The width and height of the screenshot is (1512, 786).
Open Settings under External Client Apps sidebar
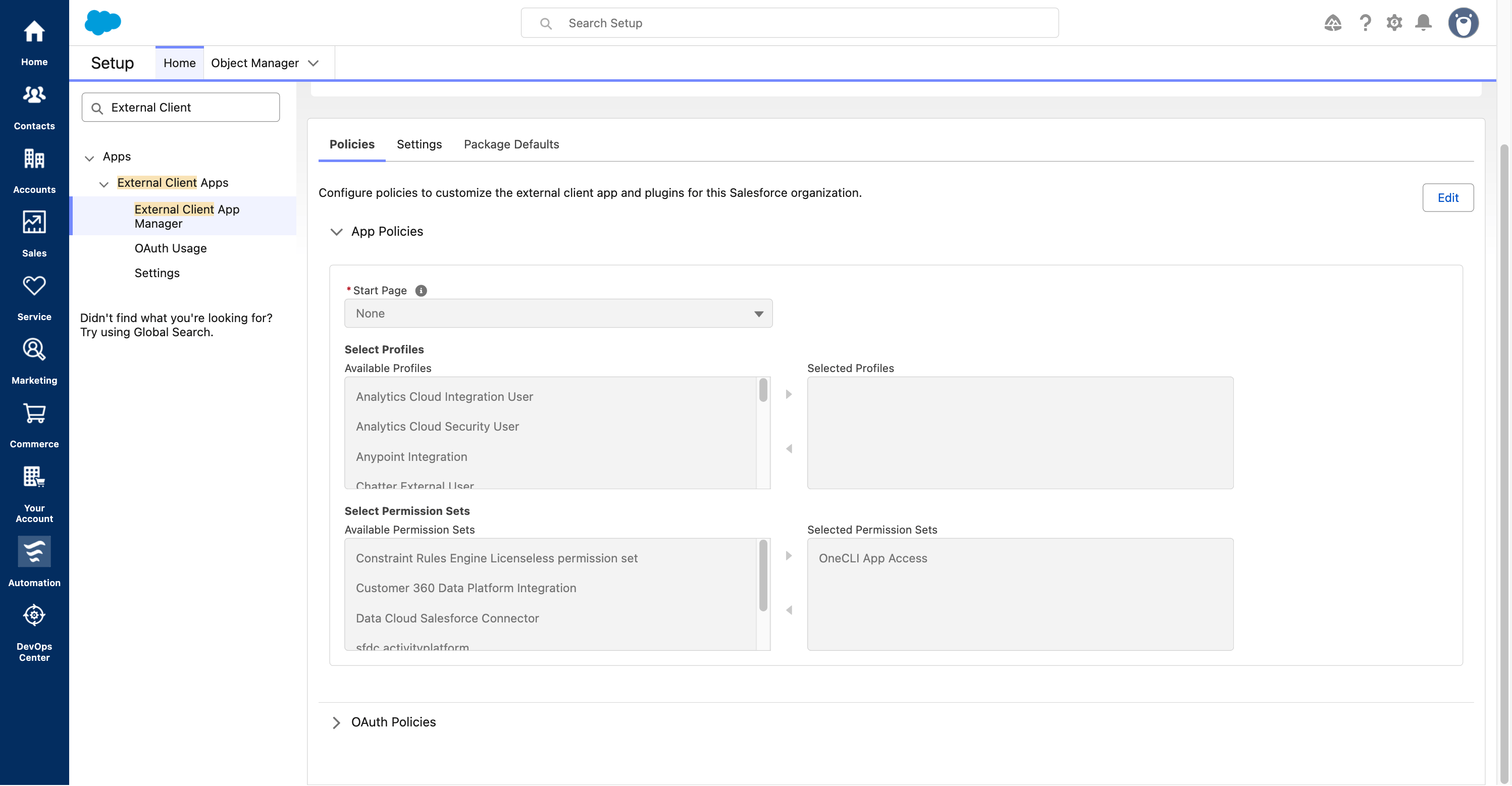157,273
